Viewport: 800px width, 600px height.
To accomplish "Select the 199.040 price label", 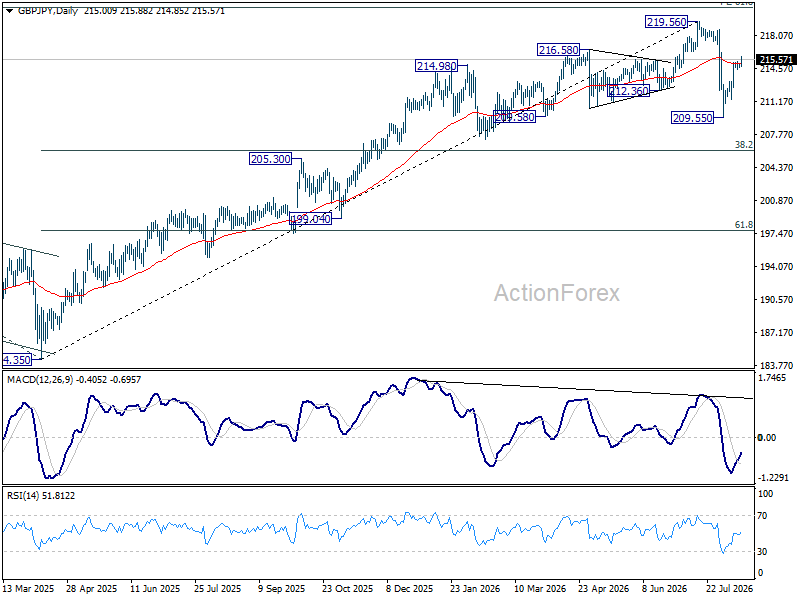I will tap(310, 219).
